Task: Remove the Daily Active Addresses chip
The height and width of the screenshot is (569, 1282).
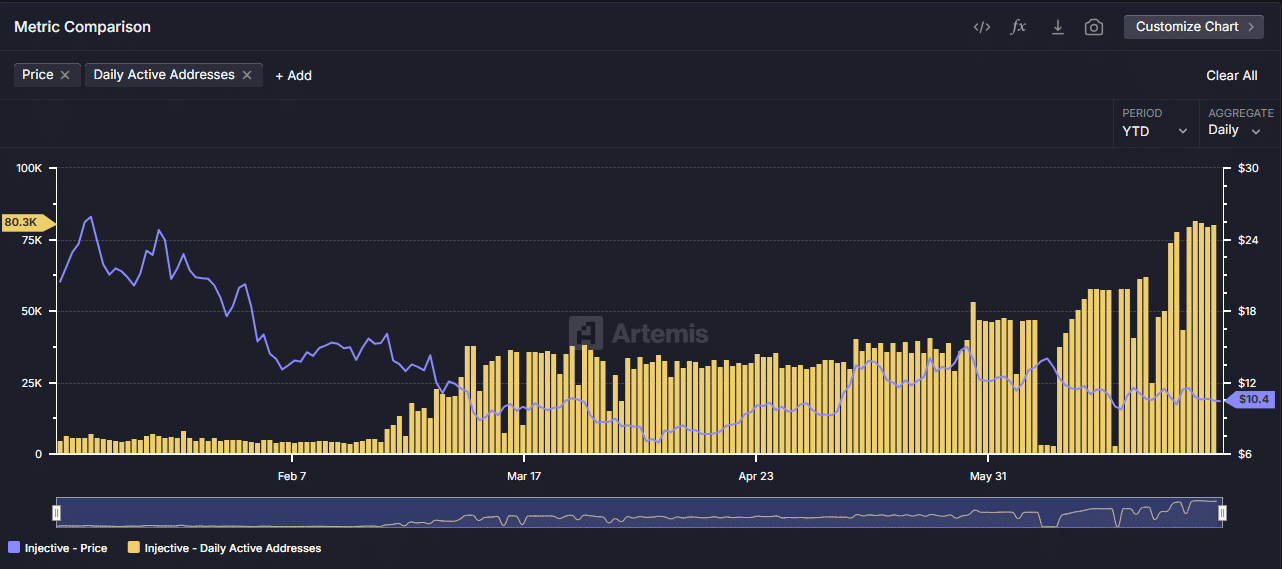Action: 247,75
